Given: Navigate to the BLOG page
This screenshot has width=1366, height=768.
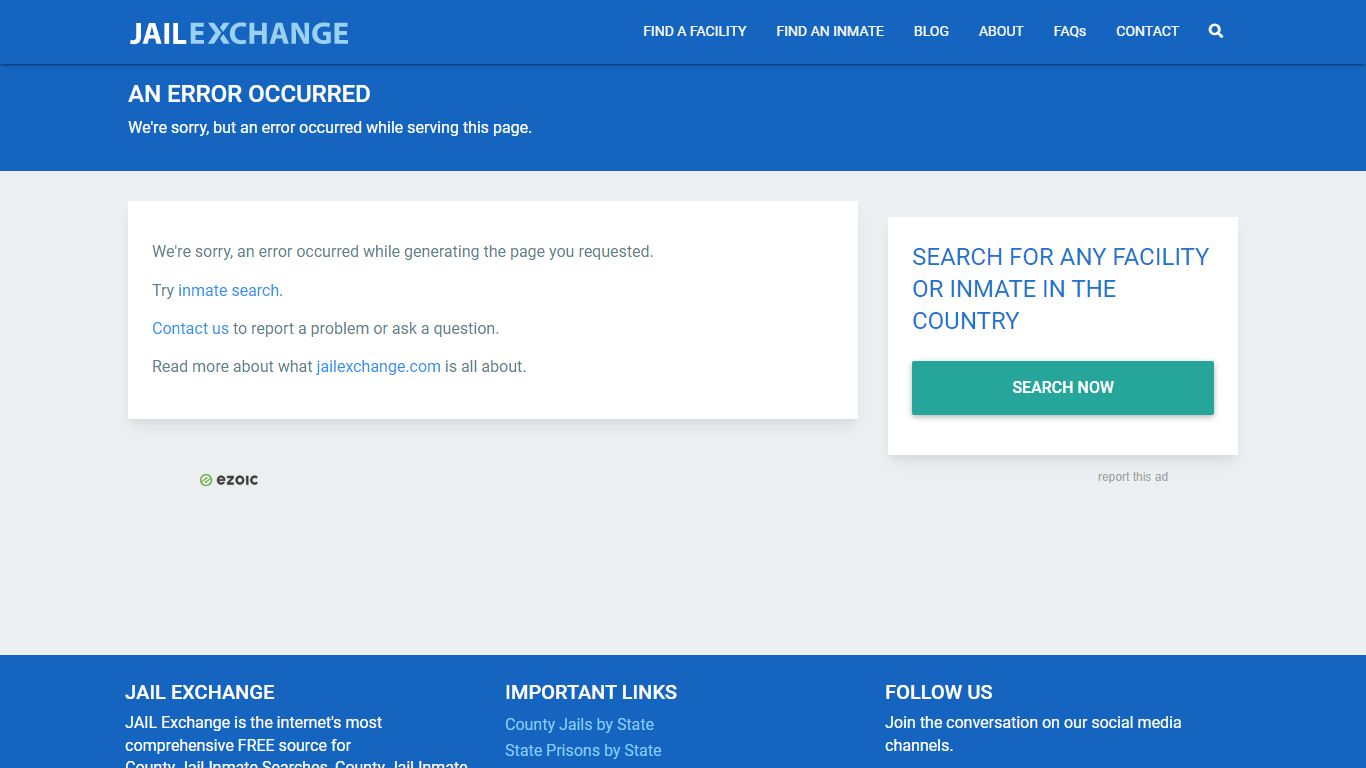Looking at the screenshot, I should click(x=931, y=31).
